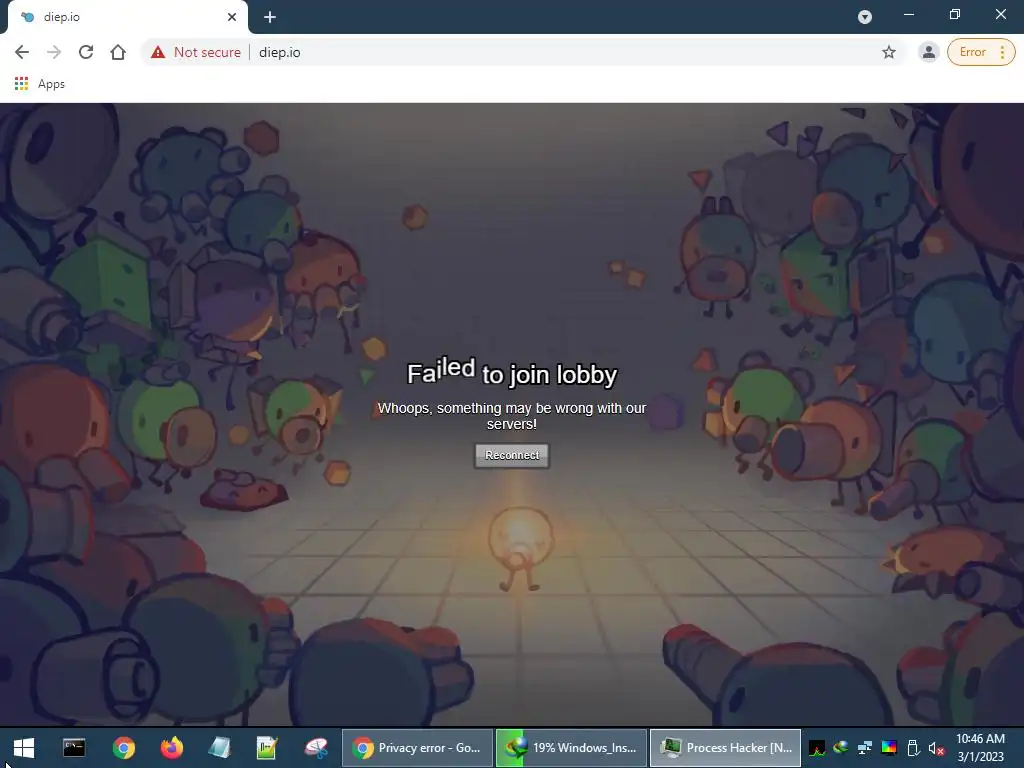Image resolution: width=1024 pixels, height=768 pixels.
Task: Click the Not secure warning indicator
Action: [196, 52]
